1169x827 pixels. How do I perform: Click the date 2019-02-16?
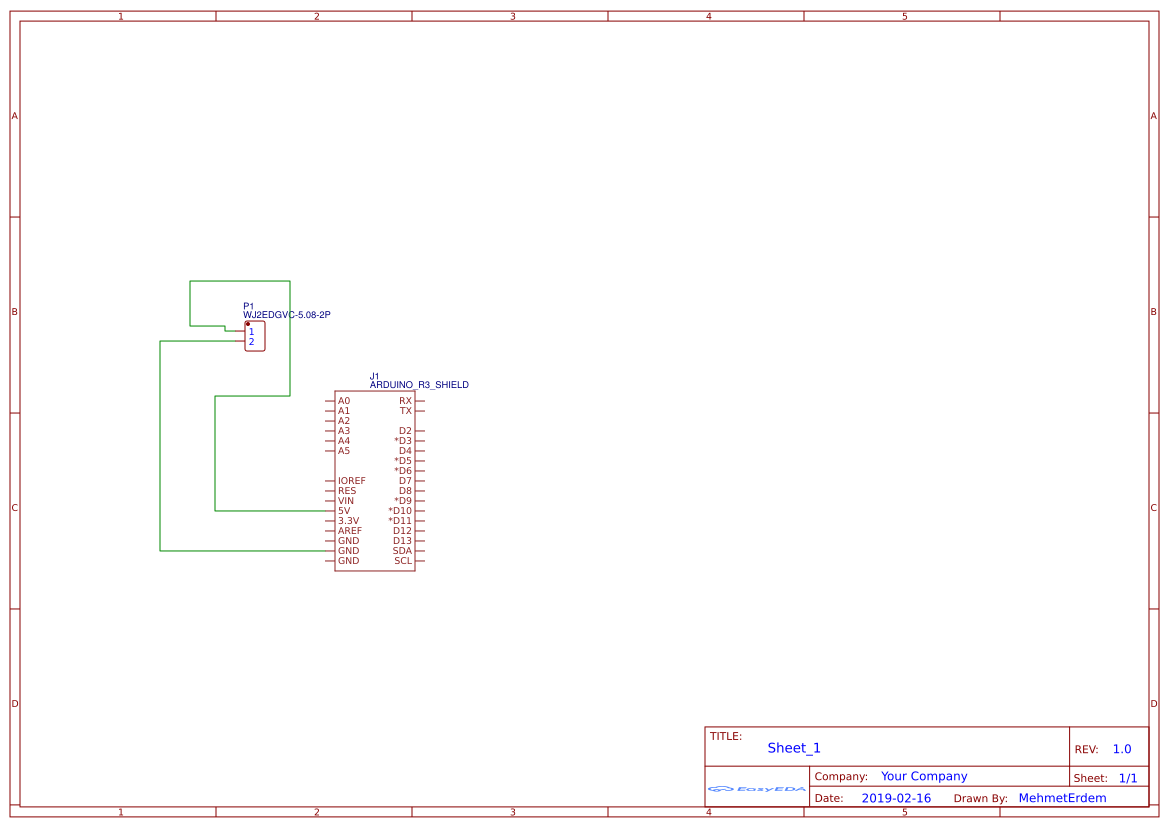[896, 797]
